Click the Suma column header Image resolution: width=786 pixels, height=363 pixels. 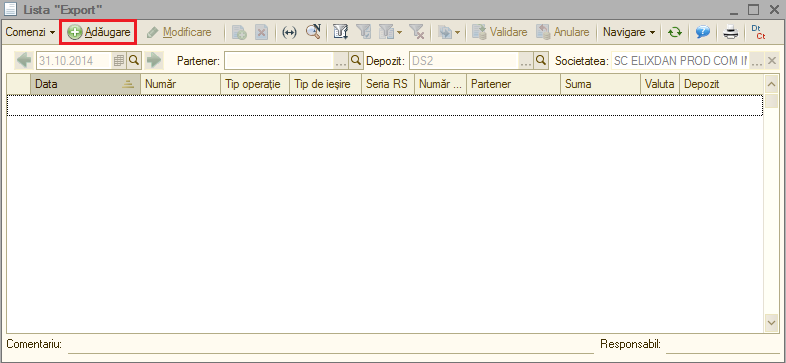pos(601,84)
